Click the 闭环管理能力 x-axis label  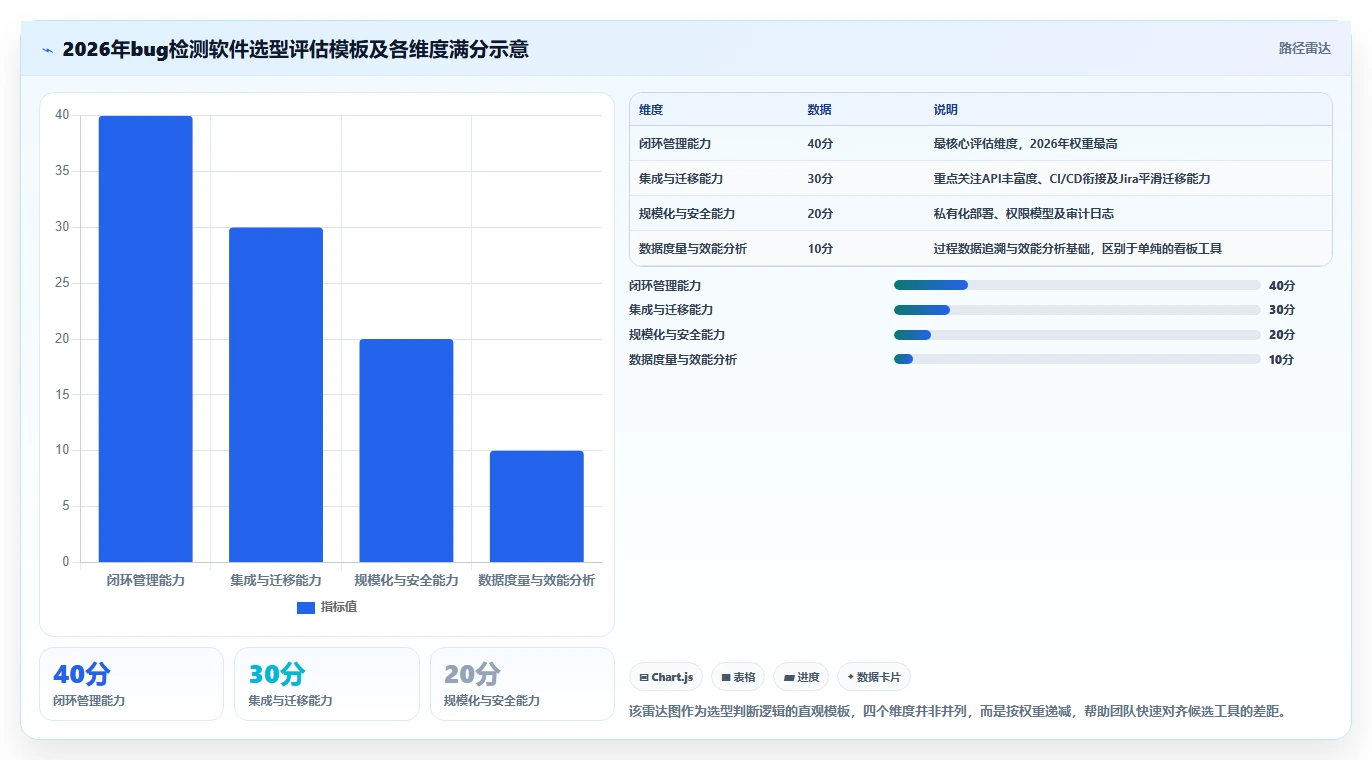pyautogui.click(x=146, y=580)
